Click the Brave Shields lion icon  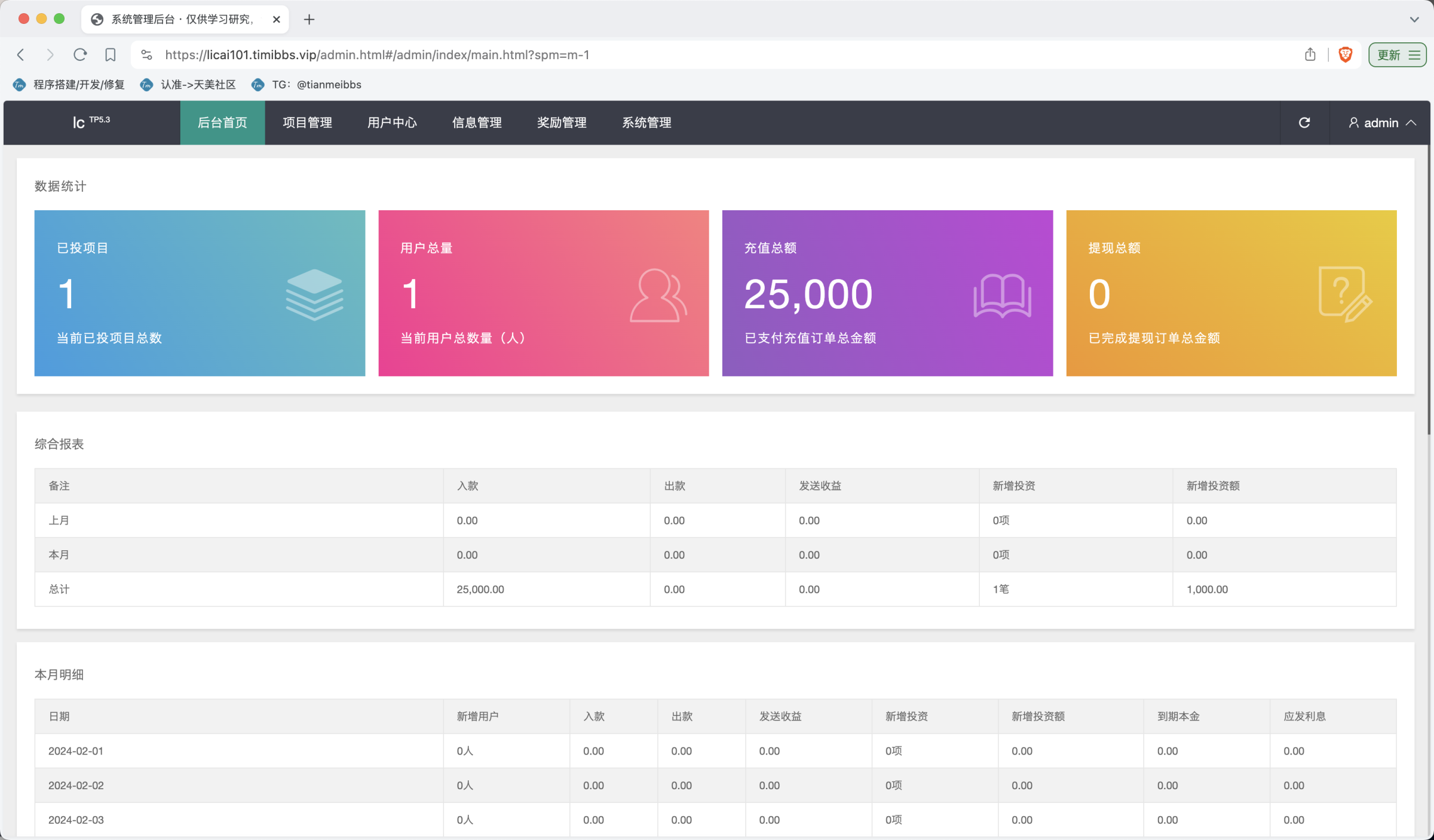point(1346,55)
